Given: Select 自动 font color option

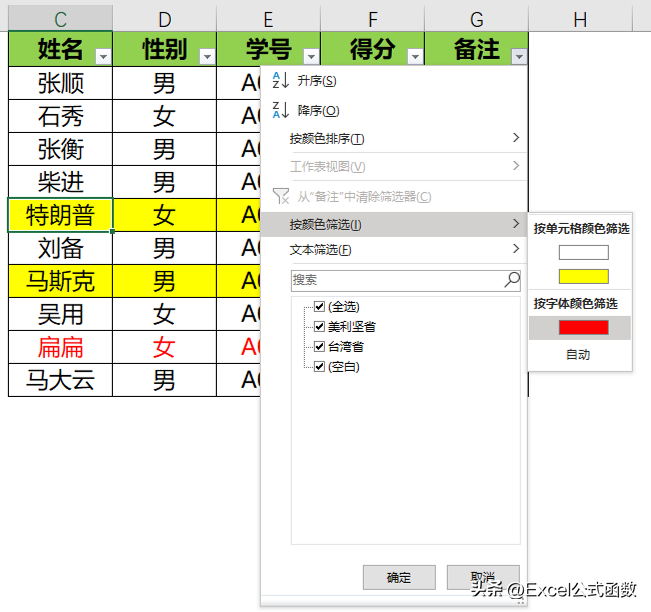Looking at the screenshot, I should (x=580, y=355).
